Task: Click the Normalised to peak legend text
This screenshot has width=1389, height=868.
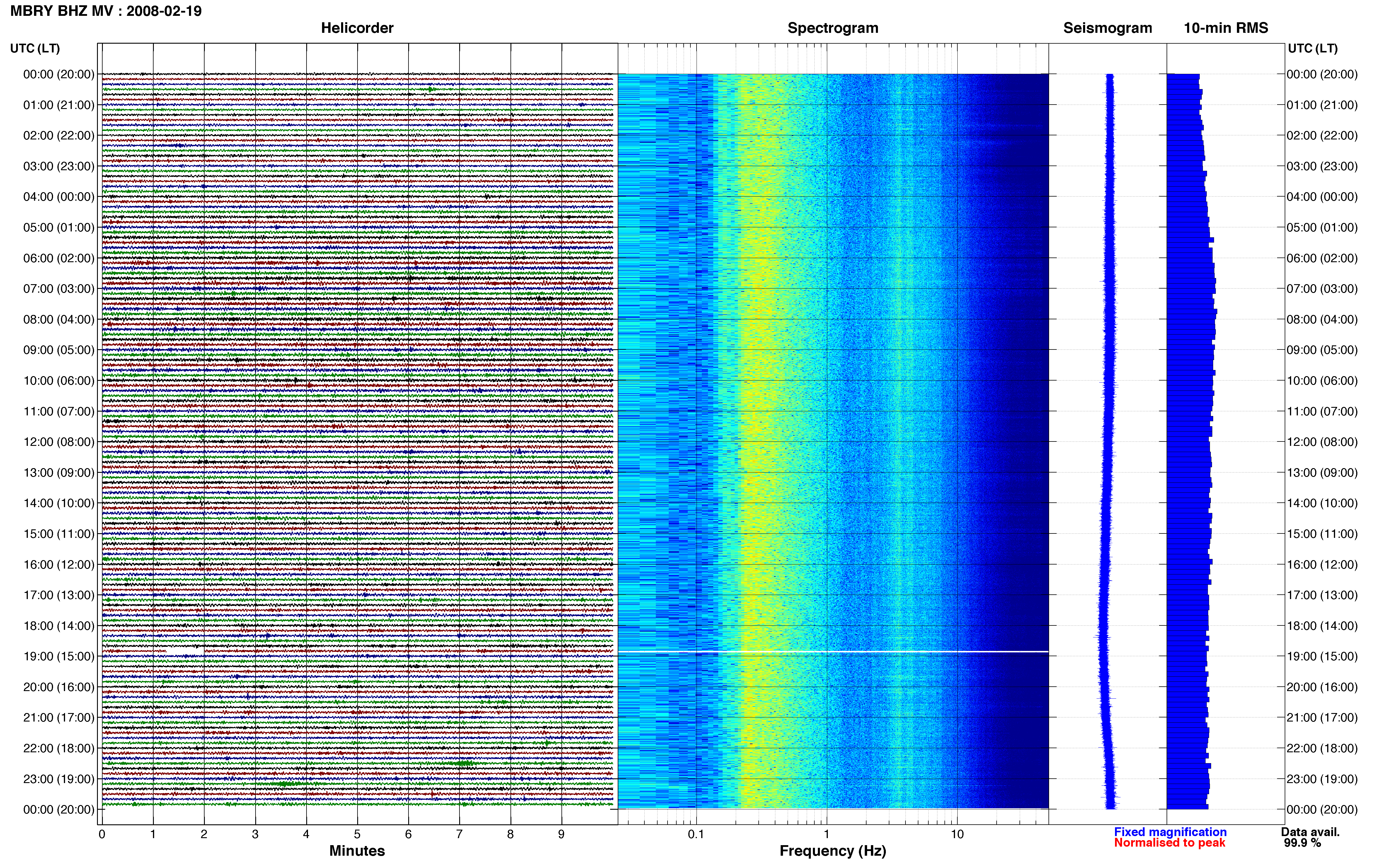Action: pos(1170,843)
